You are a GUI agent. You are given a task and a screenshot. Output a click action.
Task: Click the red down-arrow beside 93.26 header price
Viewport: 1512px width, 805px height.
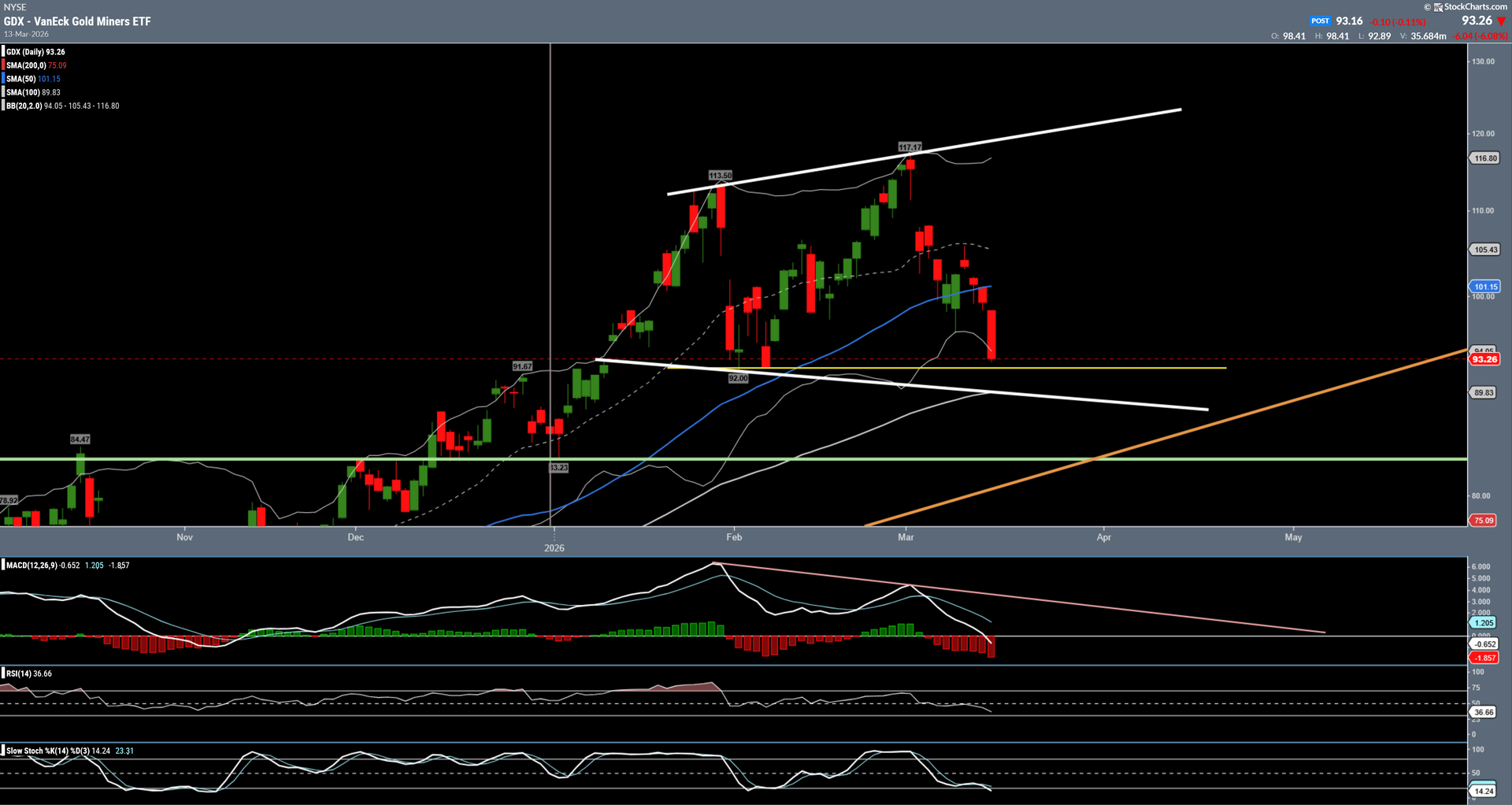(x=1501, y=21)
